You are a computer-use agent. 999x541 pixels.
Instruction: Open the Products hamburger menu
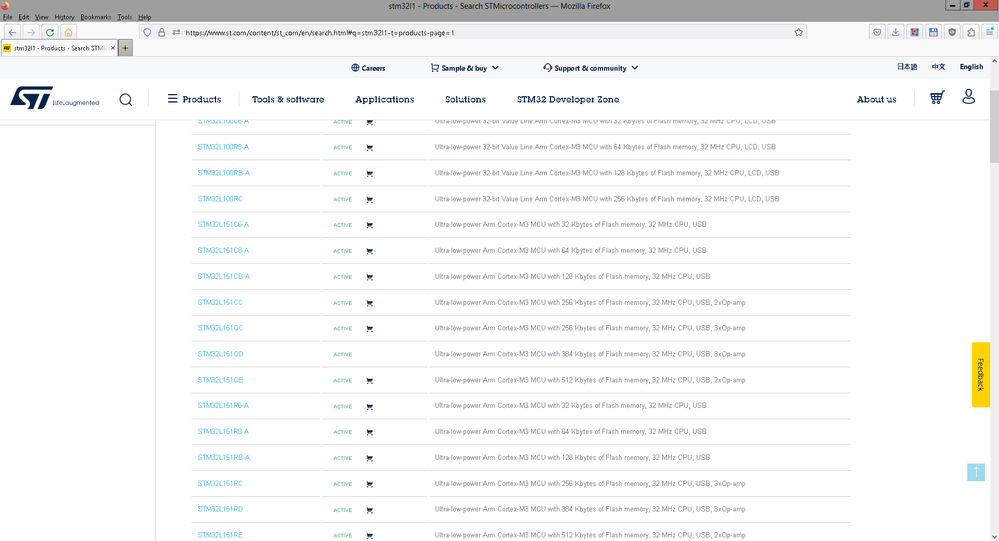(x=194, y=99)
